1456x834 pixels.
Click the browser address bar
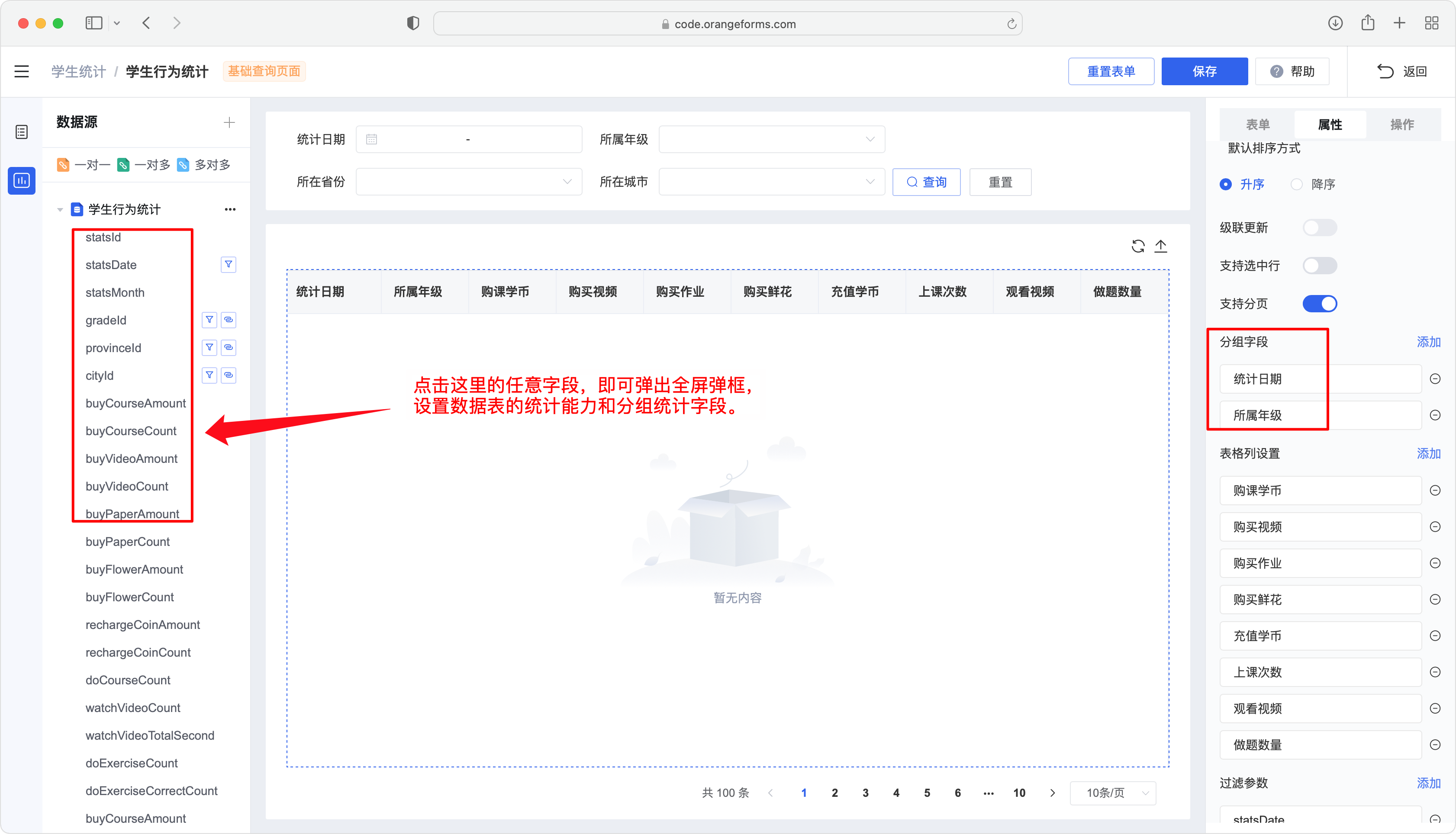coord(728,23)
